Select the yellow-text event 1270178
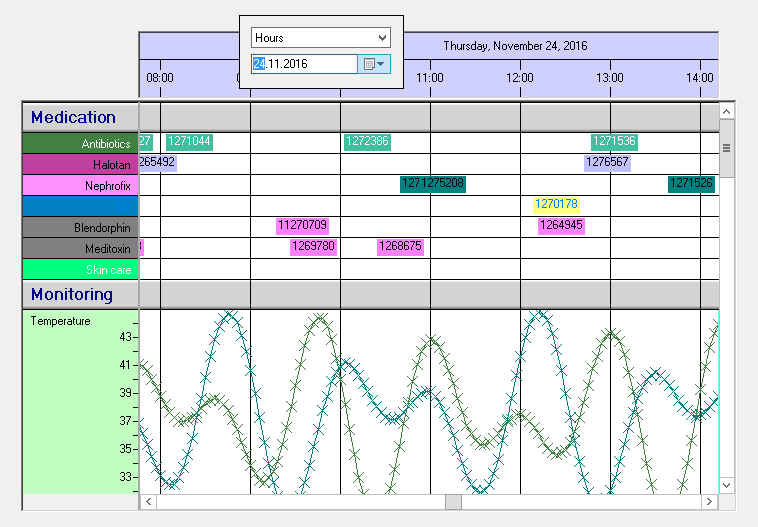 pos(556,205)
